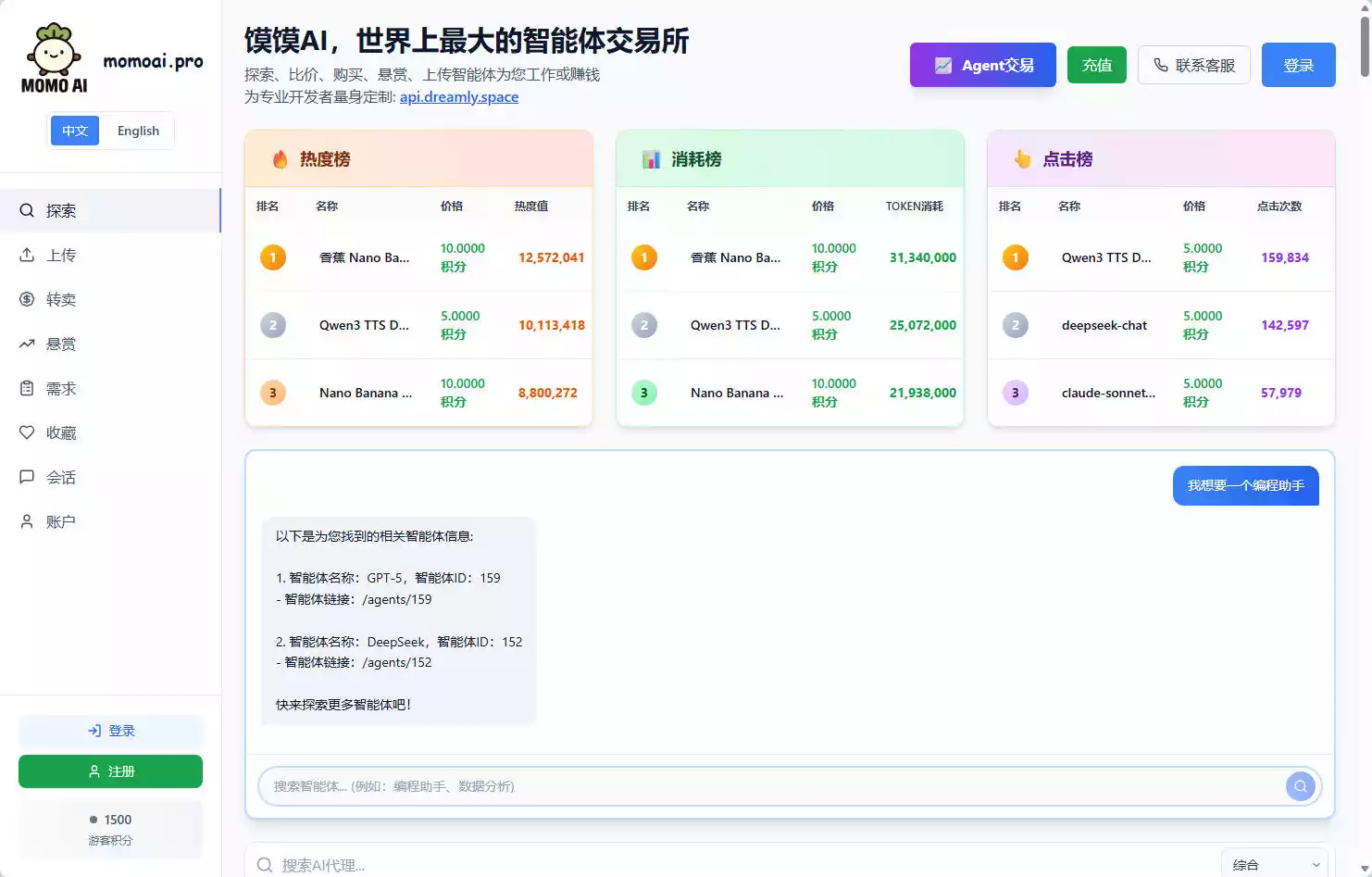This screenshot has height=877, width=1372.
Task: Click the resell coin icon in sidebar
Action: pyautogui.click(x=27, y=299)
